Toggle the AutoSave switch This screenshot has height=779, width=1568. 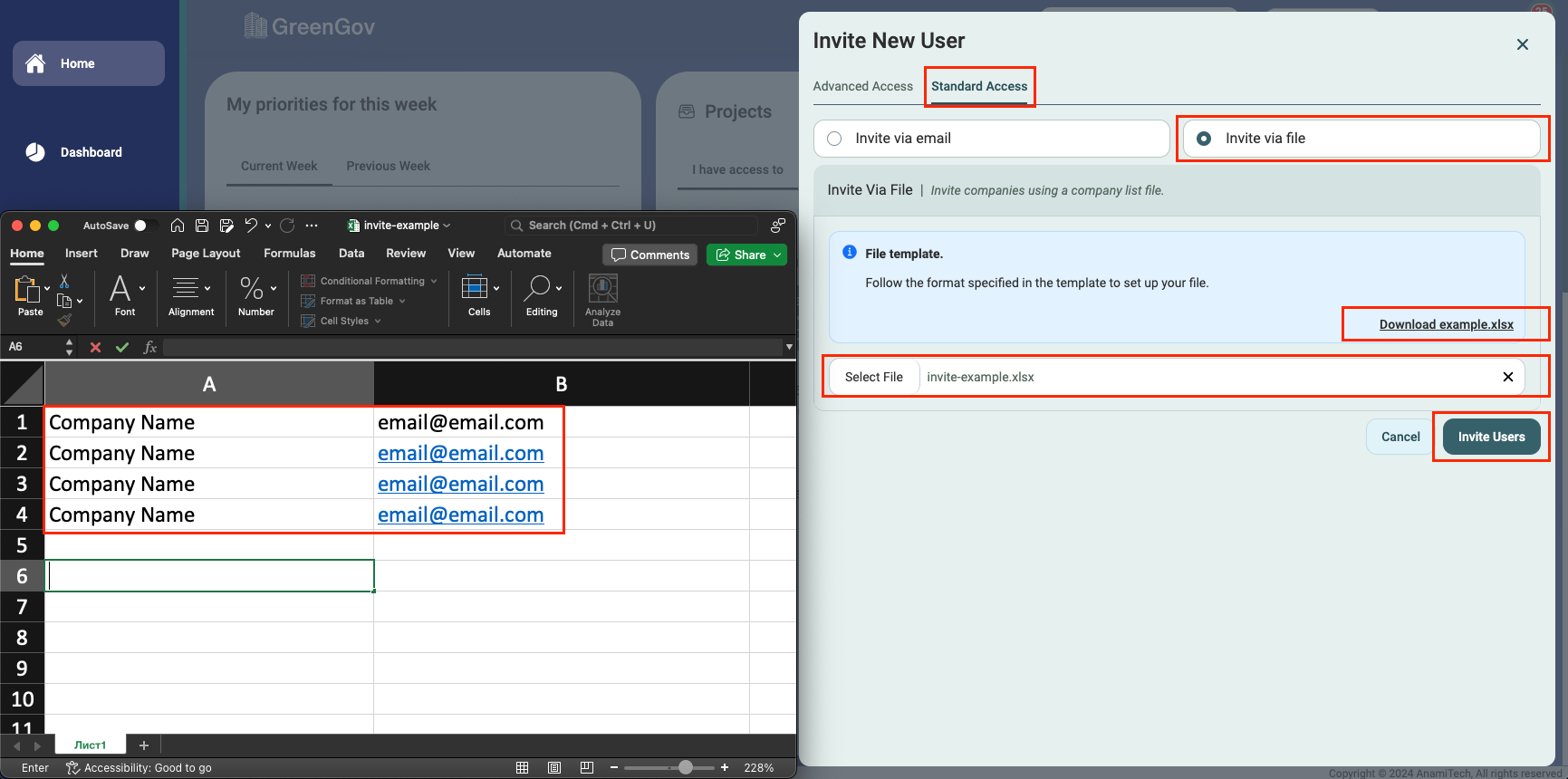click(145, 226)
